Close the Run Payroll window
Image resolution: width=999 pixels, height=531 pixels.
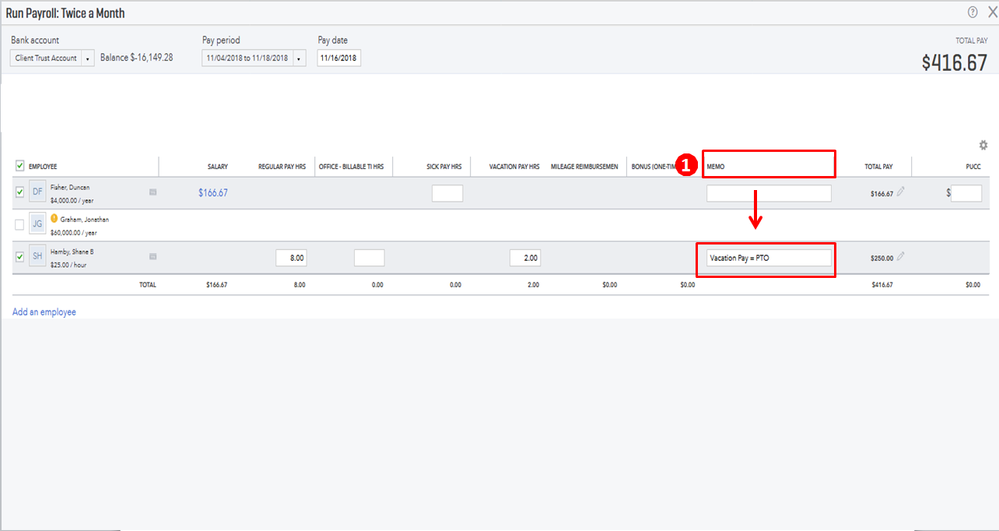click(x=991, y=12)
